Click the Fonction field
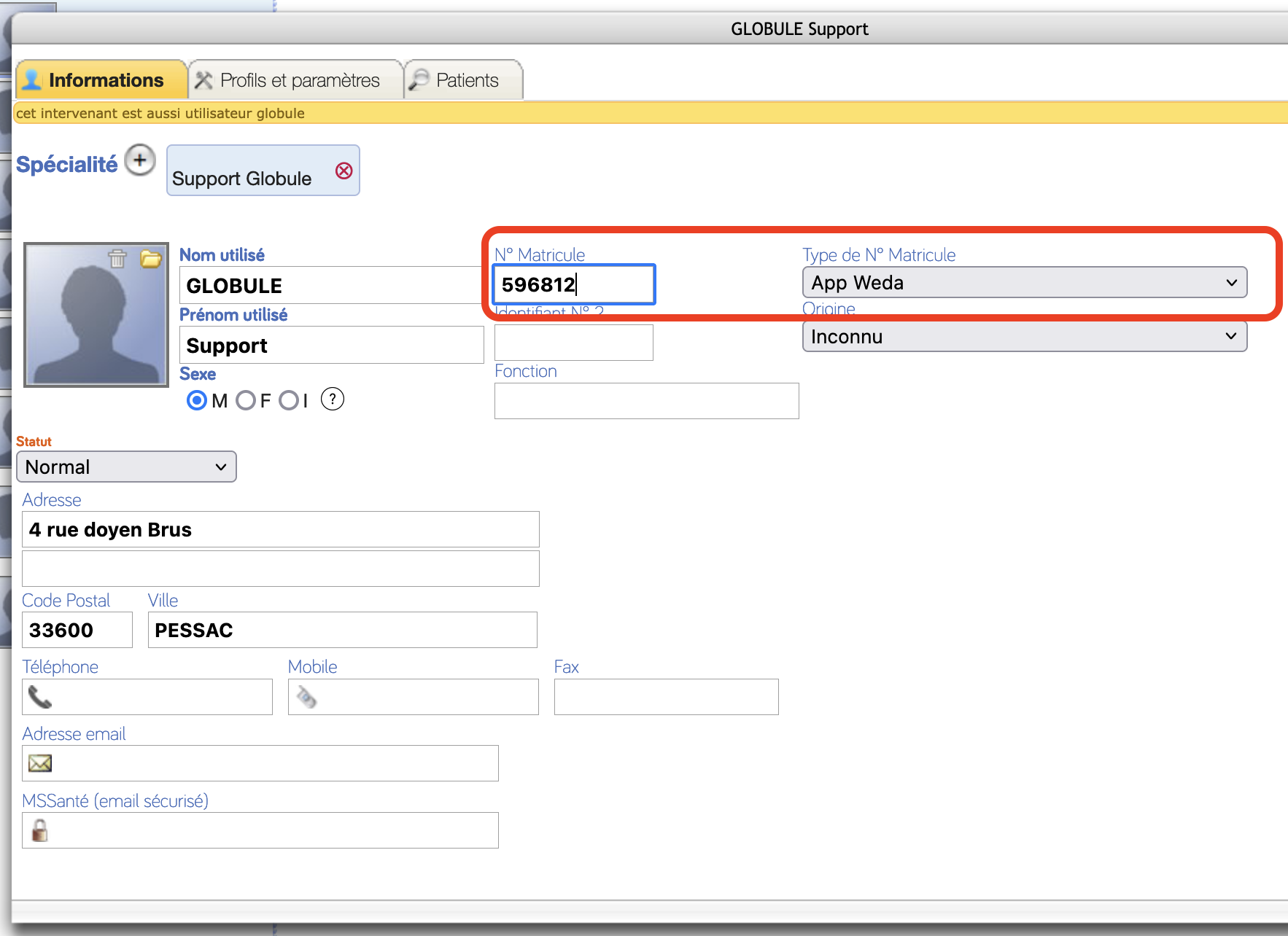This screenshot has height=936, width=1288. click(647, 401)
